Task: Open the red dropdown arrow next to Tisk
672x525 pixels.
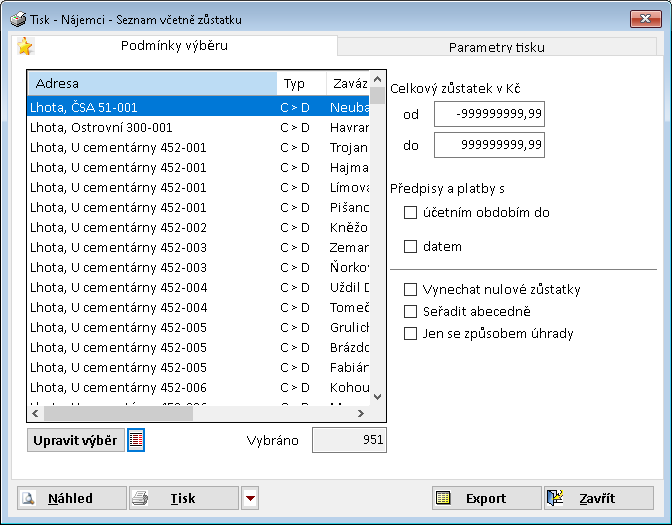Action: [250, 498]
